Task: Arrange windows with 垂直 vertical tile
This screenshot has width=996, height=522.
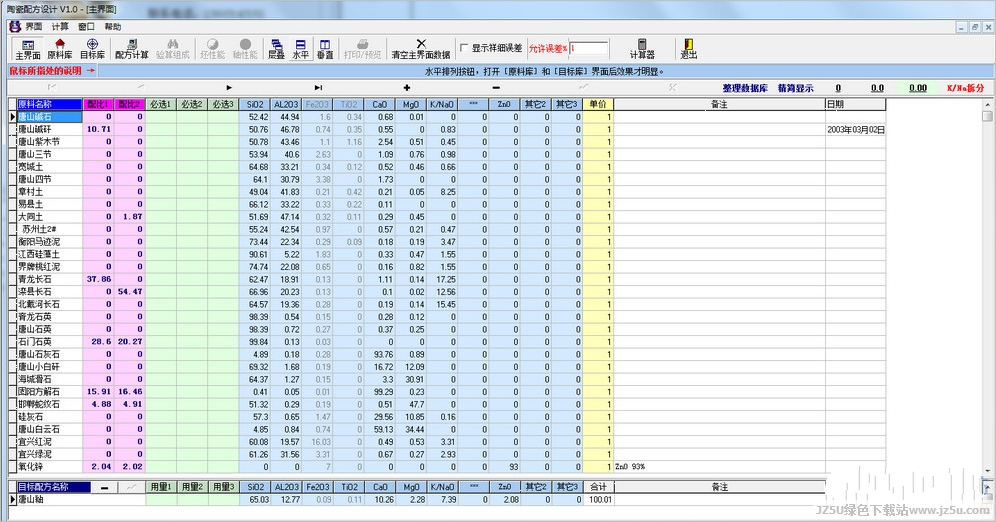Action: click(325, 49)
